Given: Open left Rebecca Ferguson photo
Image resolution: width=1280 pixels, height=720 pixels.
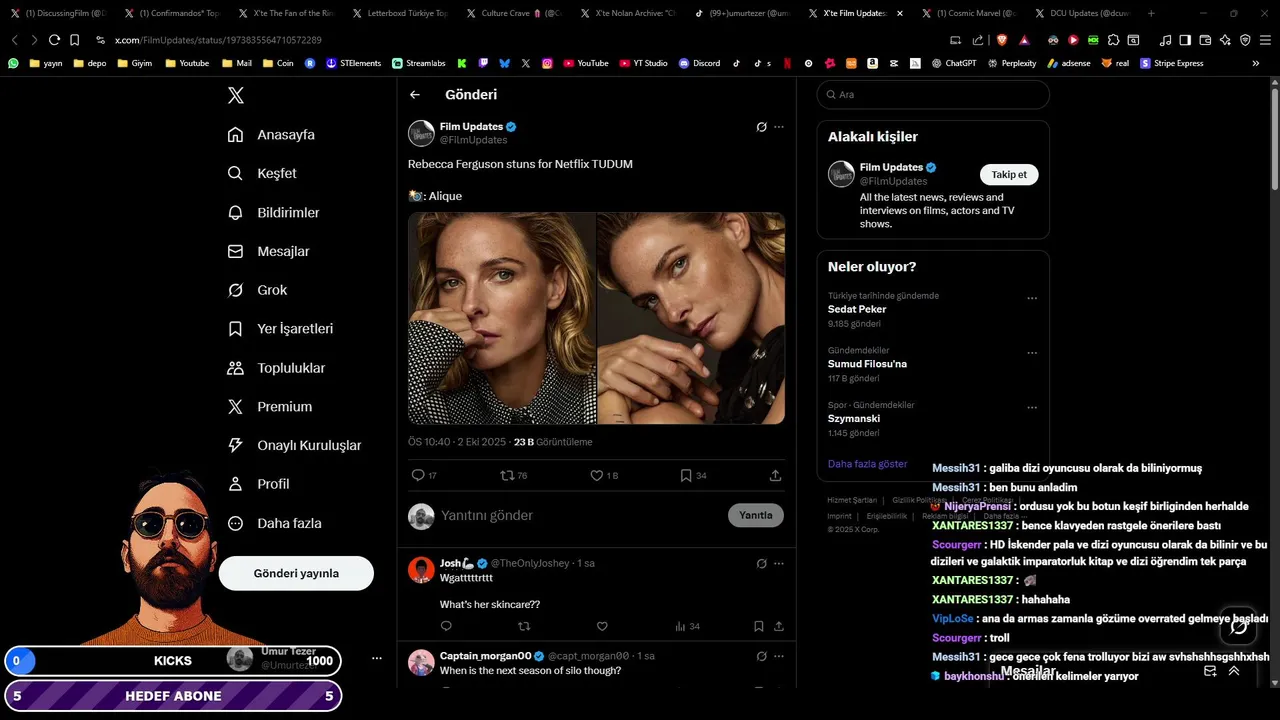Looking at the screenshot, I should pos(502,318).
